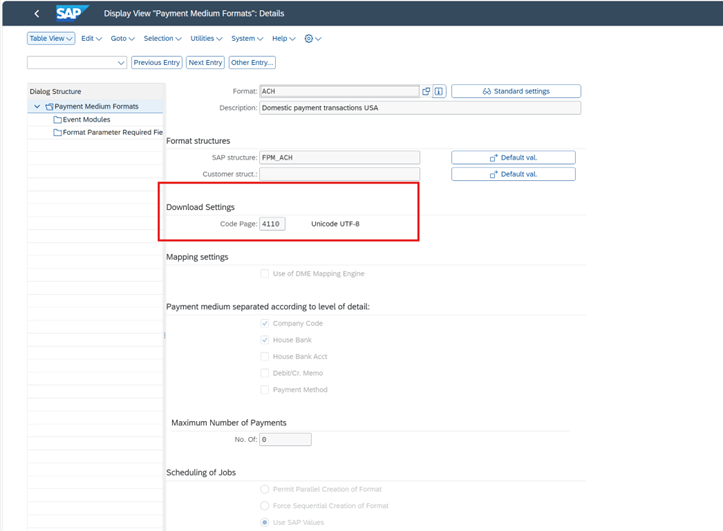The height and width of the screenshot is (531, 723).
Task: Toggle the House Bank checkbox
Action: point(265,340)
